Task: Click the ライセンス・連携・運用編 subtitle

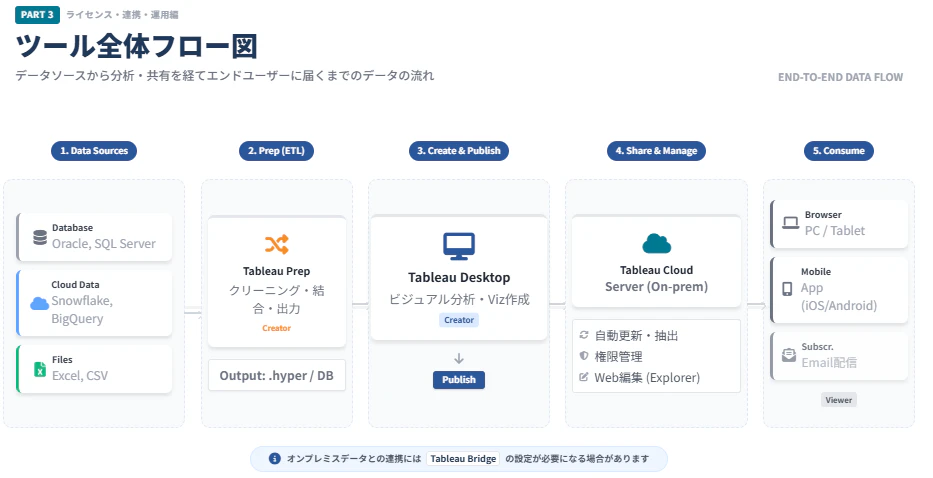Action: [x=122, y=14]
